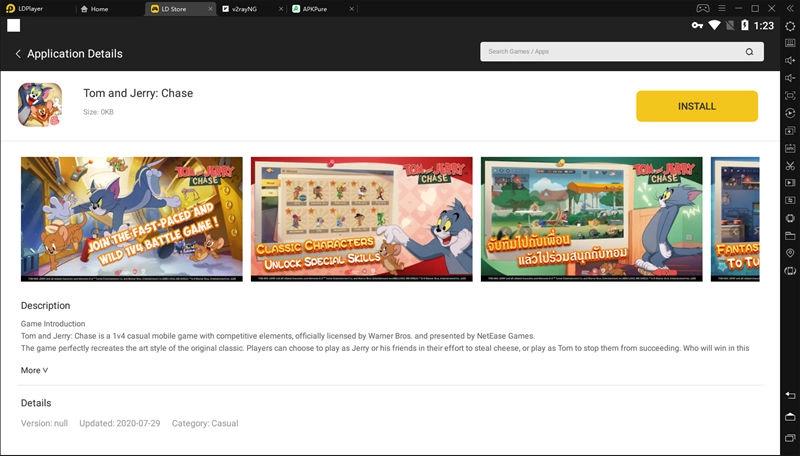Viewport: 800px width, 456px height.
Task: Open the virtual location pin icon
Action: tap(790, 253)
